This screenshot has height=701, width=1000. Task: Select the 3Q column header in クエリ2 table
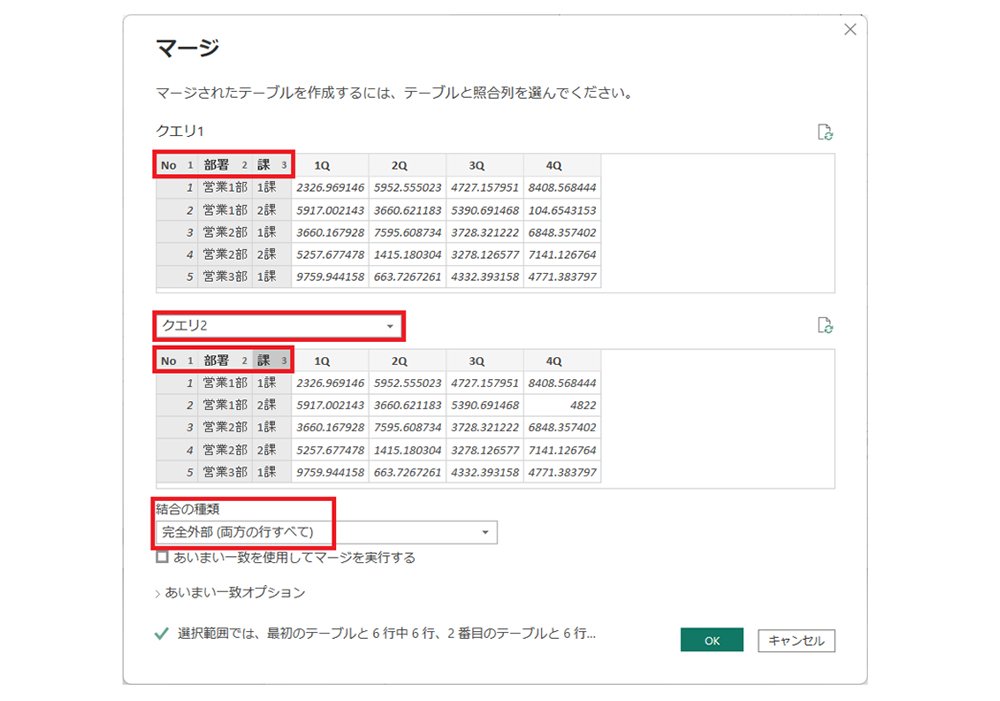point(484,360)
